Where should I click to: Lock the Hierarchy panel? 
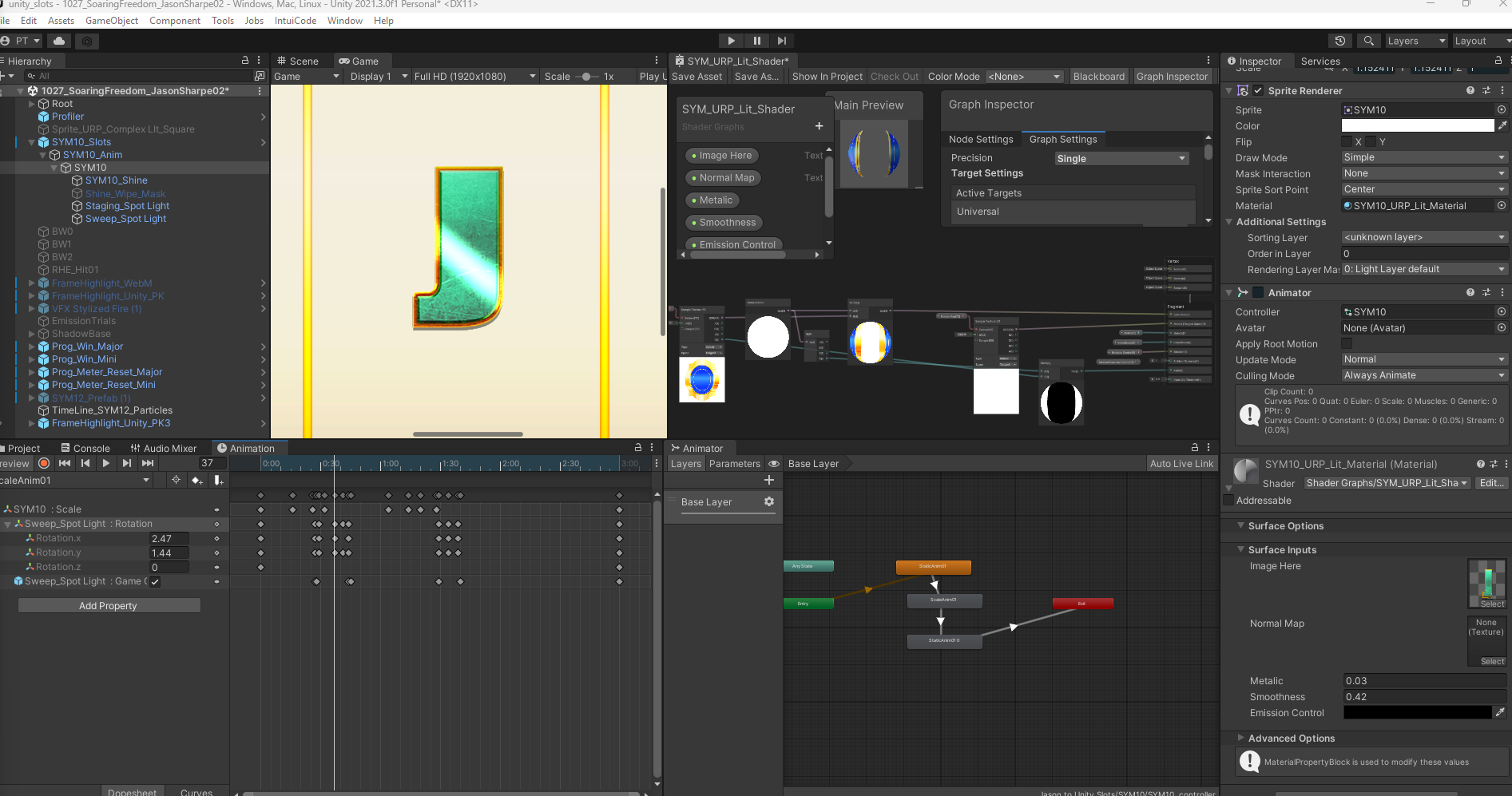(245, 61)
